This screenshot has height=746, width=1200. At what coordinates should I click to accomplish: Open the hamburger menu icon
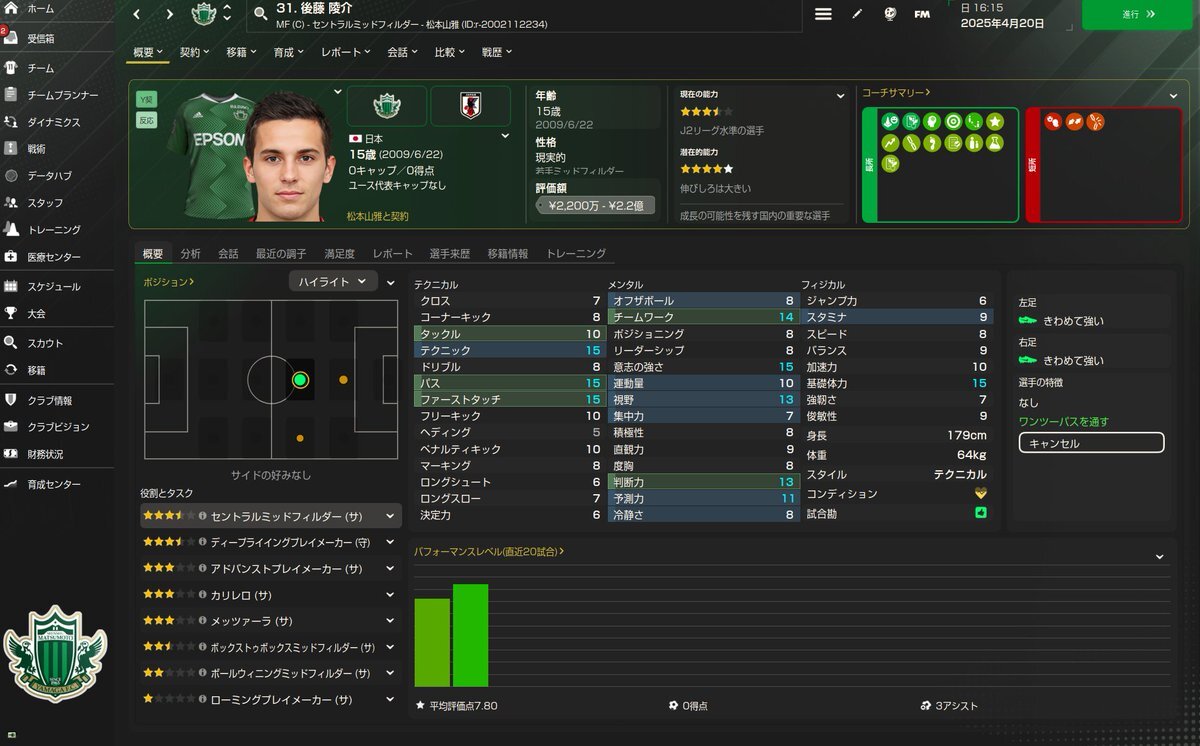click(x=823, y=14)
